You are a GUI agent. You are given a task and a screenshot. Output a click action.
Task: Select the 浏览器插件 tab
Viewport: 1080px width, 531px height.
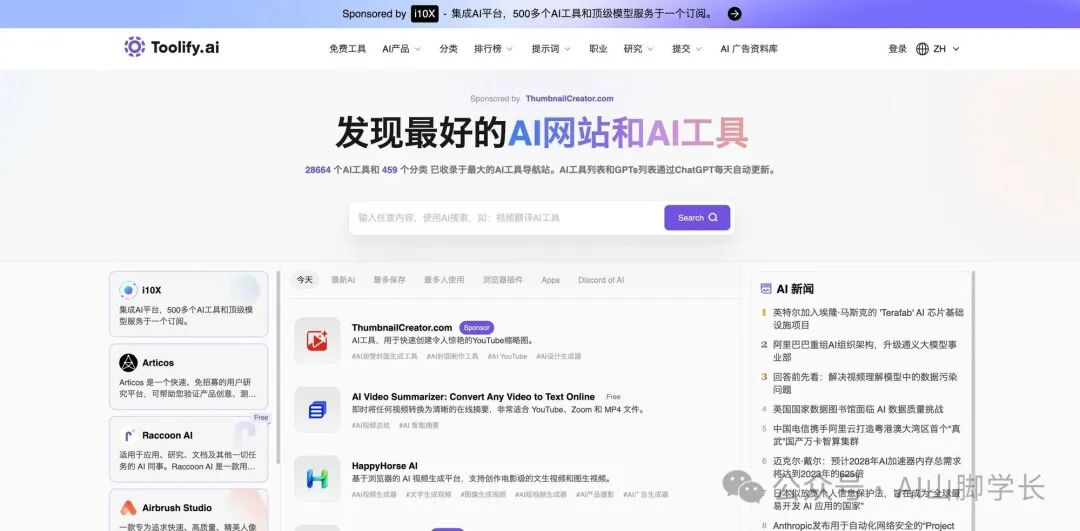pos(503,280)
